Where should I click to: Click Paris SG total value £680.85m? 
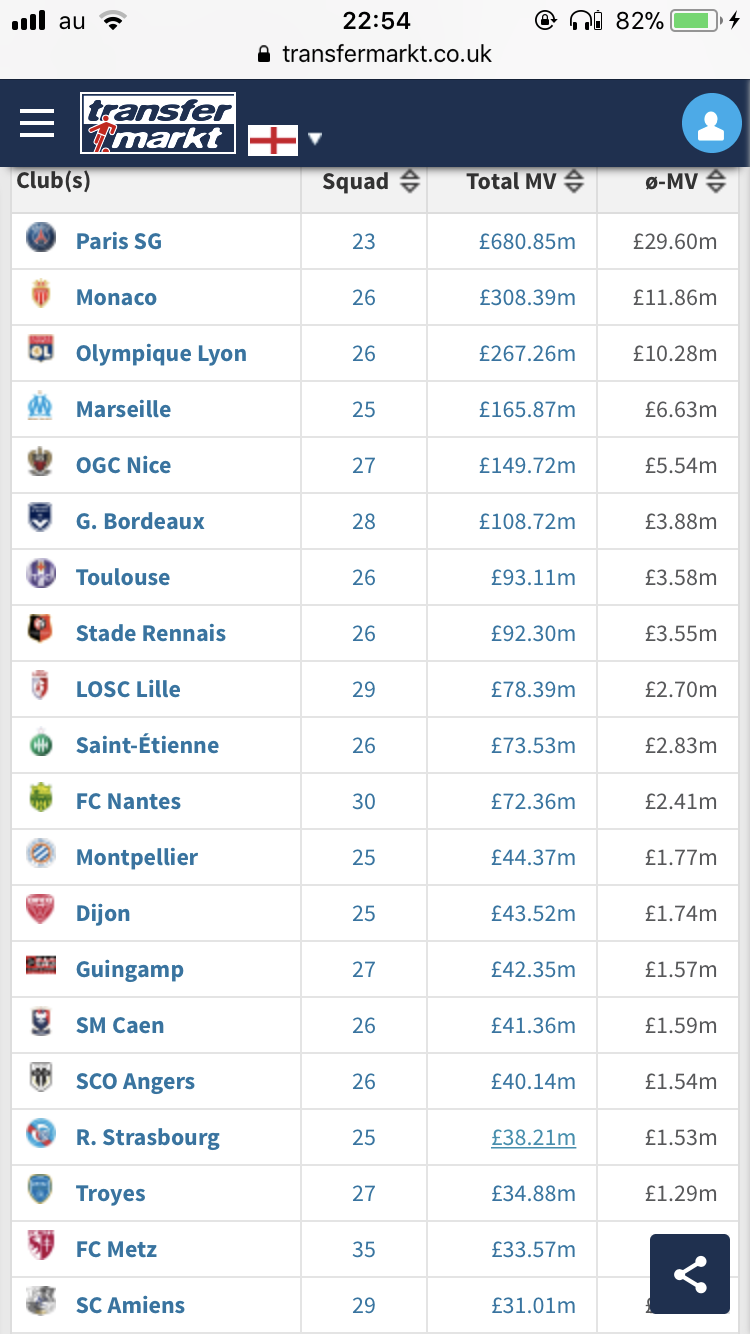527,241
